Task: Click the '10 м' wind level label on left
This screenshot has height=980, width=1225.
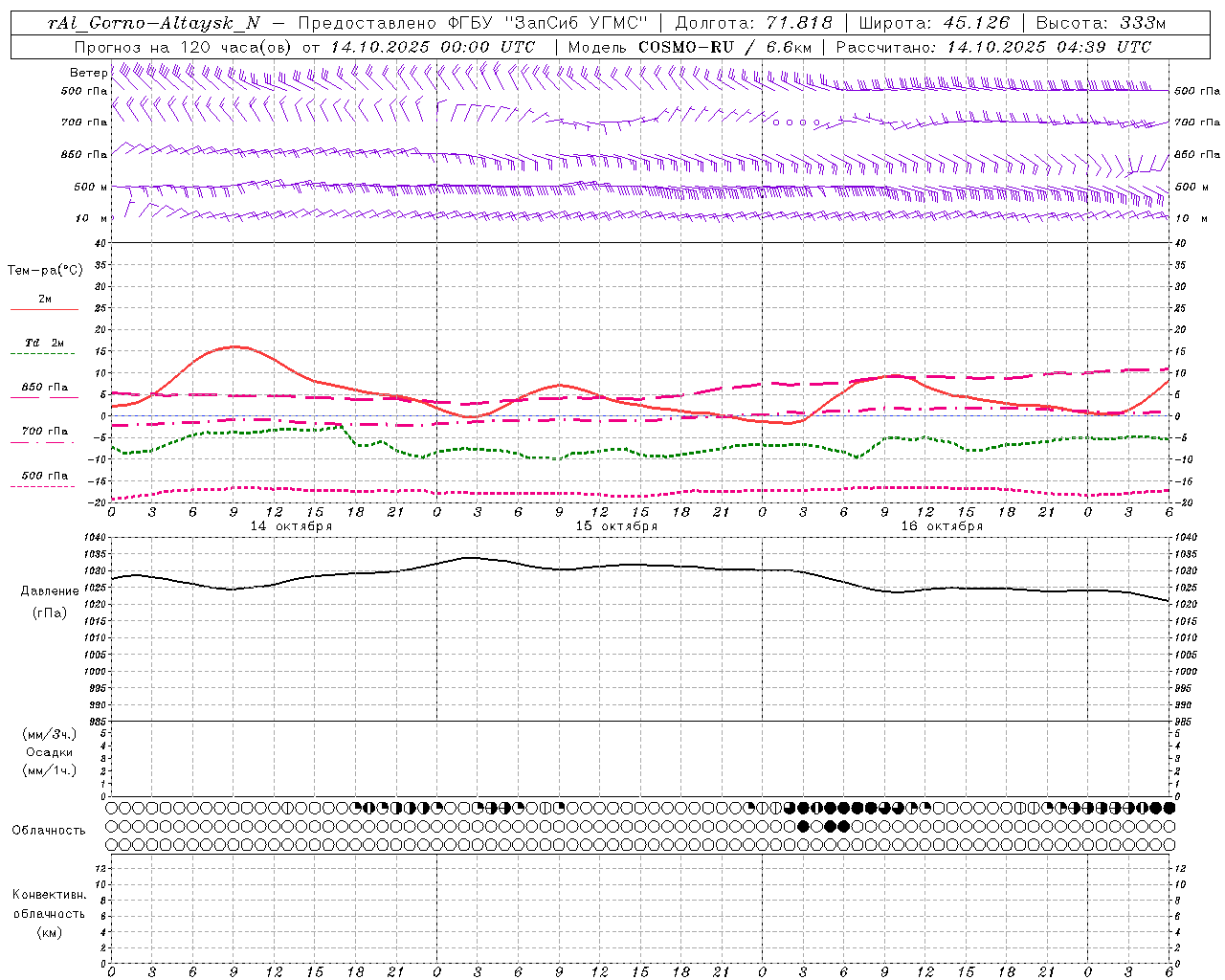Action: [92, 218]
